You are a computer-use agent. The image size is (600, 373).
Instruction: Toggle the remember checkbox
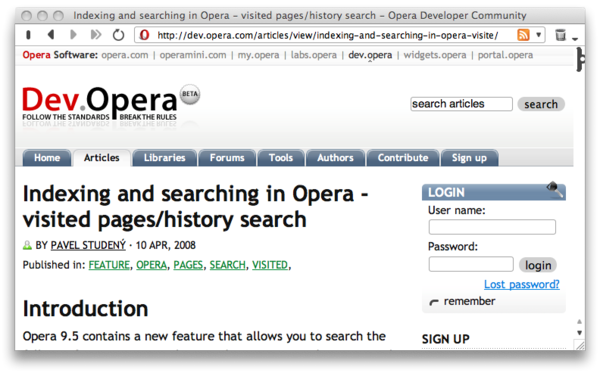(x=434, y=302)
